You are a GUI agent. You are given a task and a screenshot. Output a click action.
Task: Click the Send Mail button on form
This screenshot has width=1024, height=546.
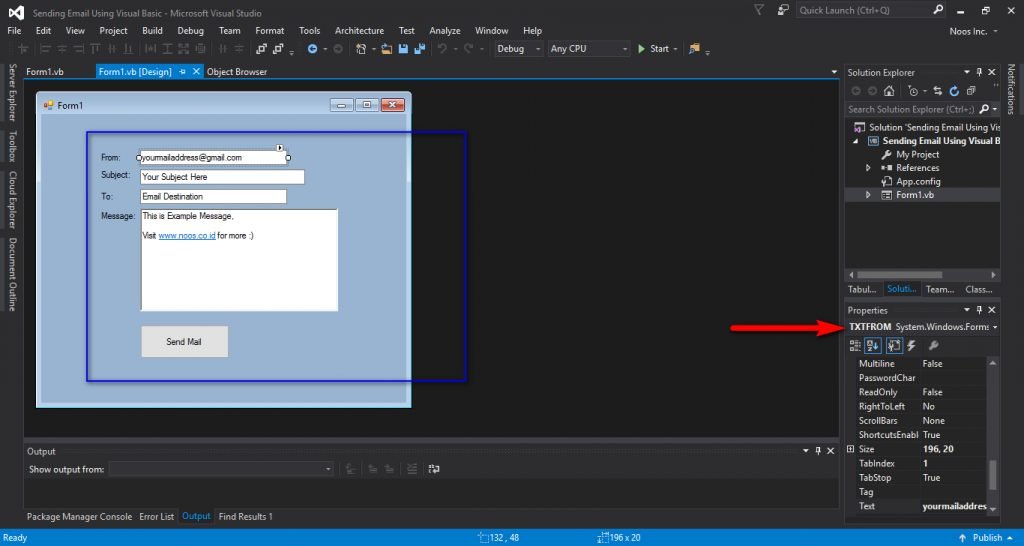pyautogui.click(x=184, y=342)
